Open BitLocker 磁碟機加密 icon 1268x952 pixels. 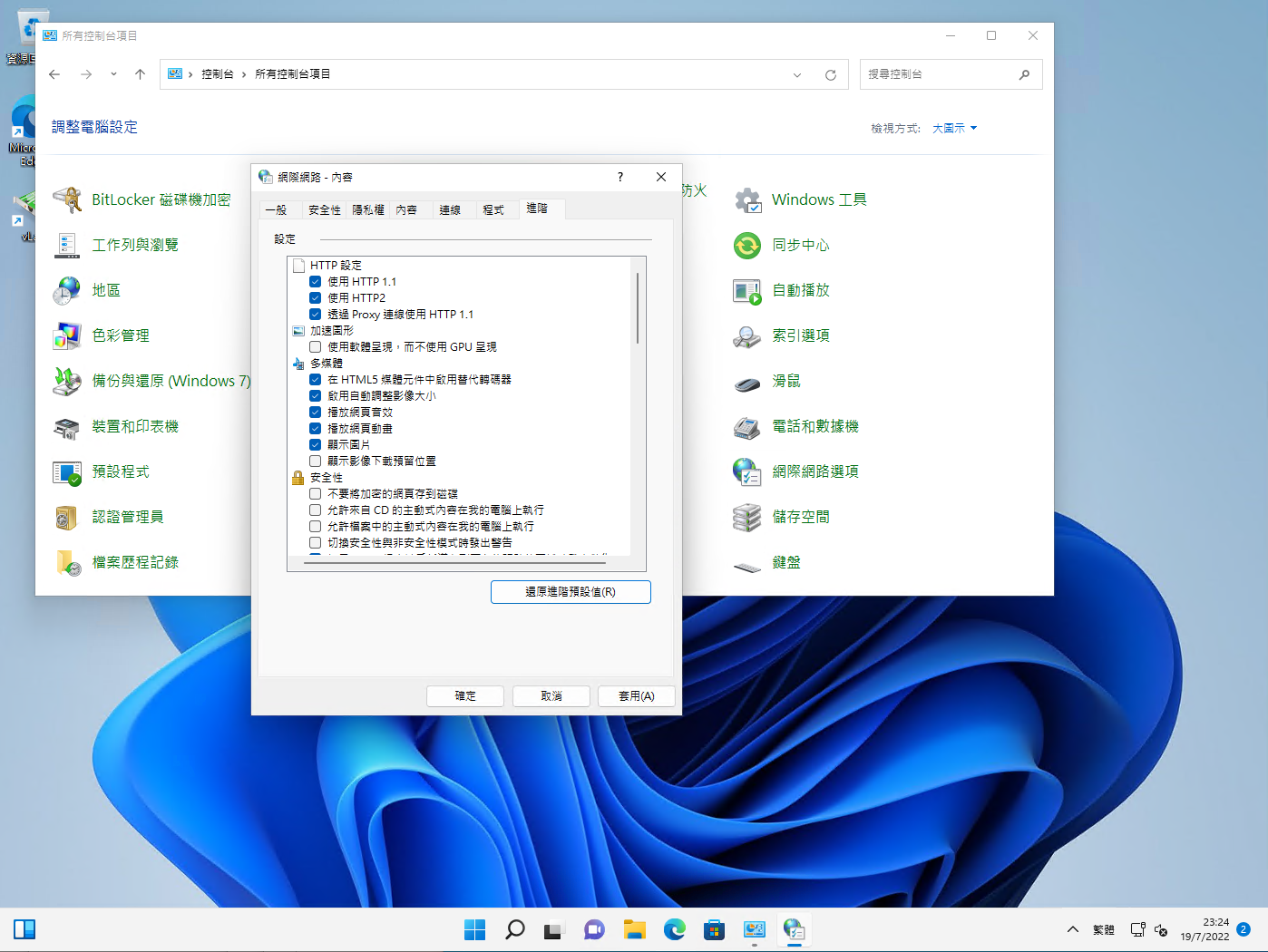[x=67, y=199]
